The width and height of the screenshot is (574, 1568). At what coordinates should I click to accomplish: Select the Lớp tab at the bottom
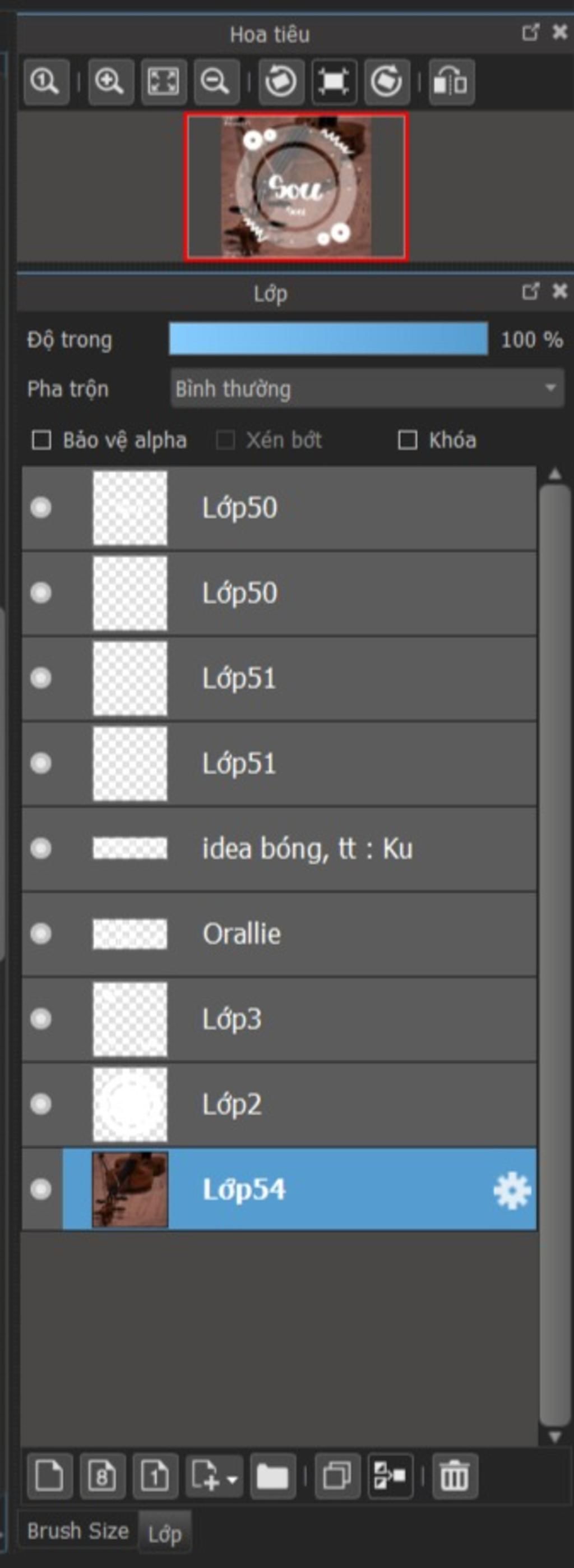tap(165, 1532)
